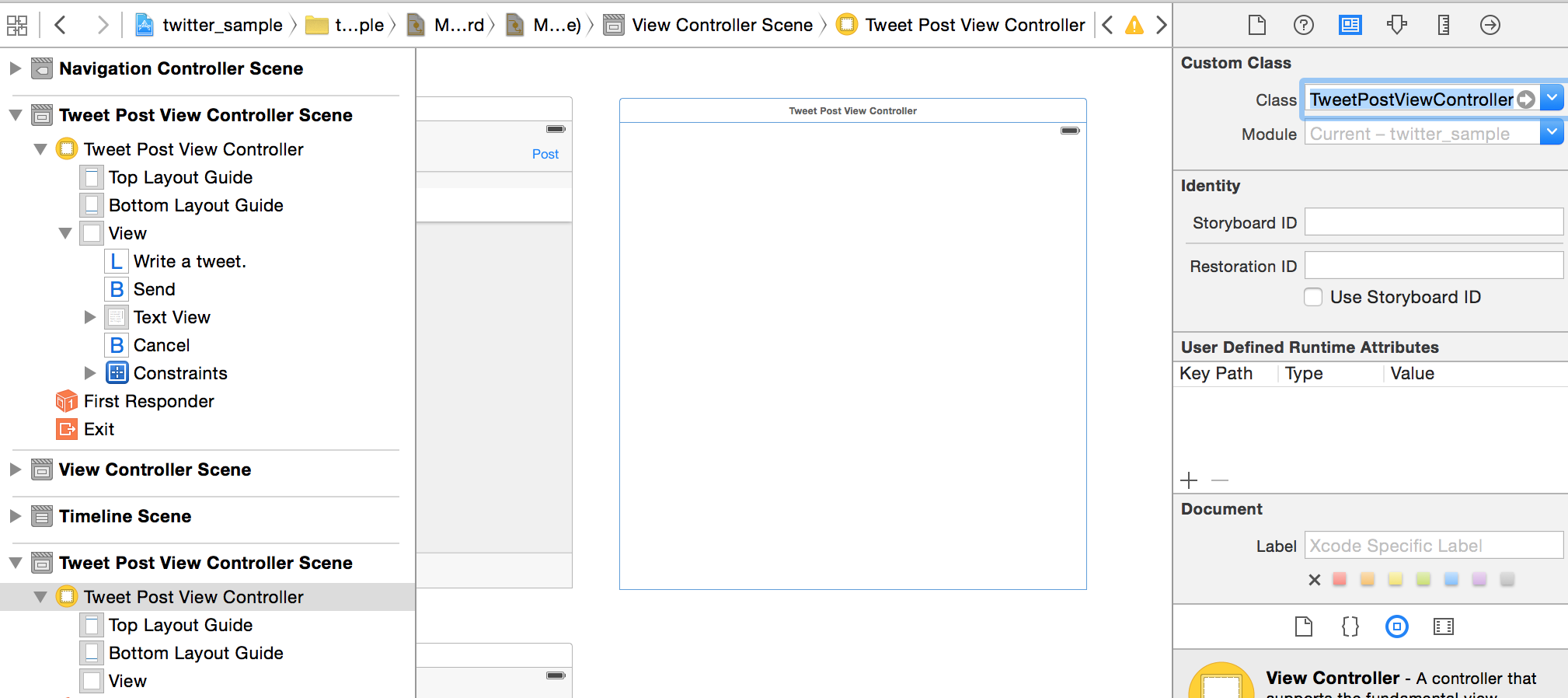Click the Storyboard ID field
The image size is (1568, 698).
[x=1434, y=222]
